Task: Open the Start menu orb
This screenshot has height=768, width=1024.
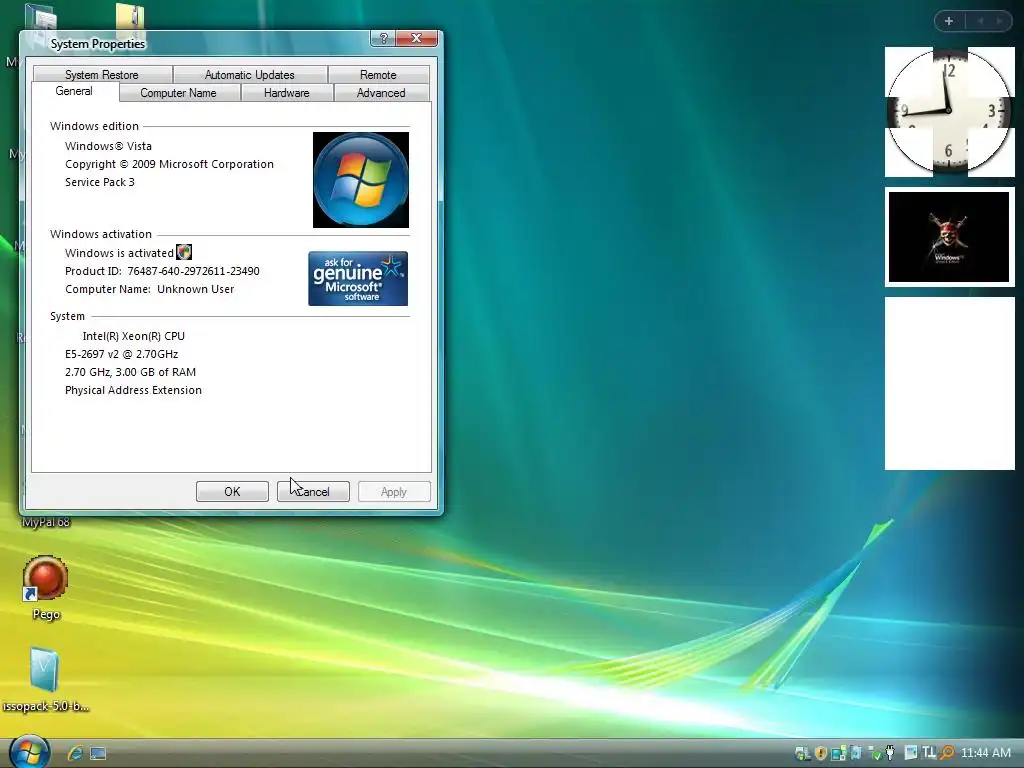Action: [29, 751]
